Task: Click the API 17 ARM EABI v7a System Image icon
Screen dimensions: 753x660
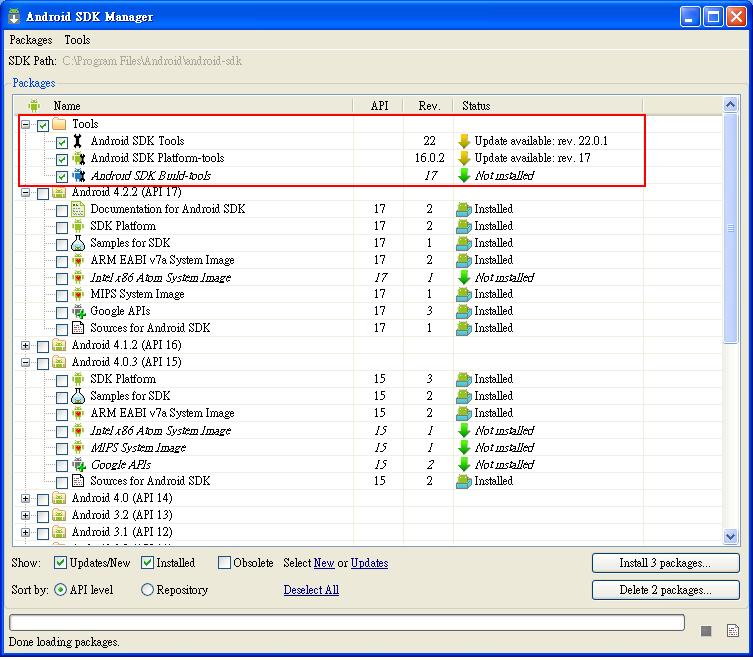Action: [78, 260]
